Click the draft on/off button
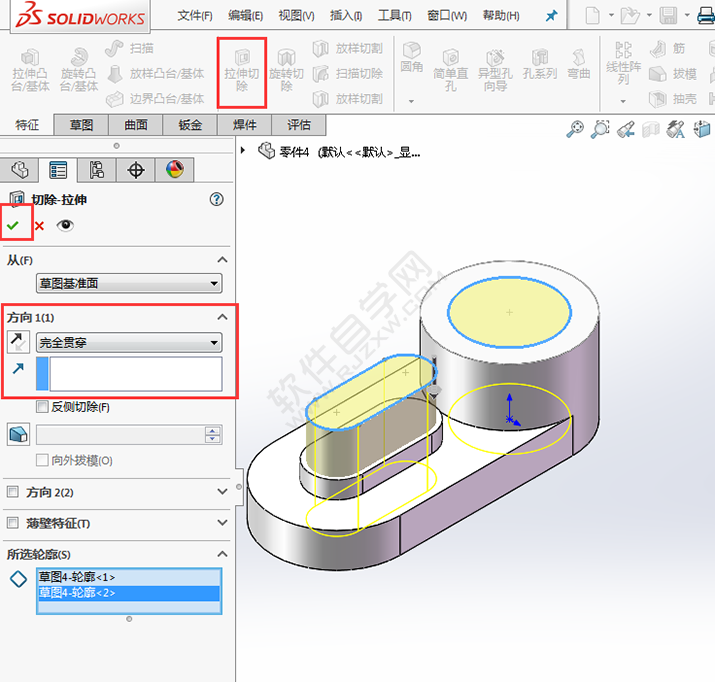The height and width of the screenshot is (682, 715). tap(18, 434)
